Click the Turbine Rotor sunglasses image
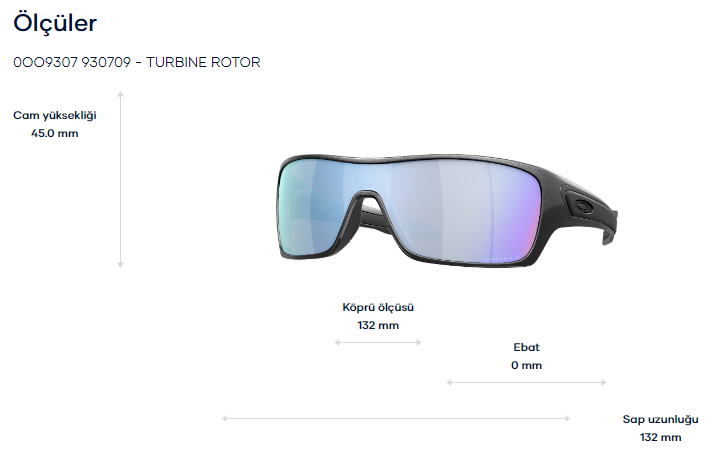 tap(447, 212)
